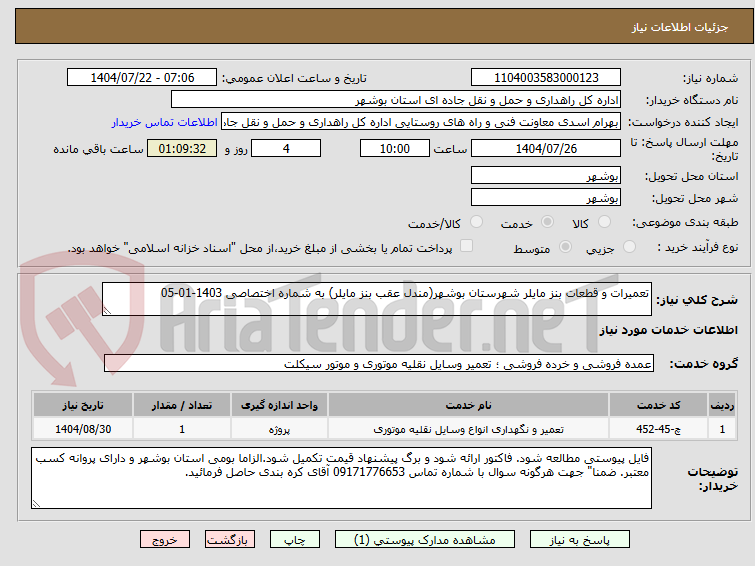Click the buyer organization name field
The height and width of the screenshot is (566, 755).
(396, 100)
